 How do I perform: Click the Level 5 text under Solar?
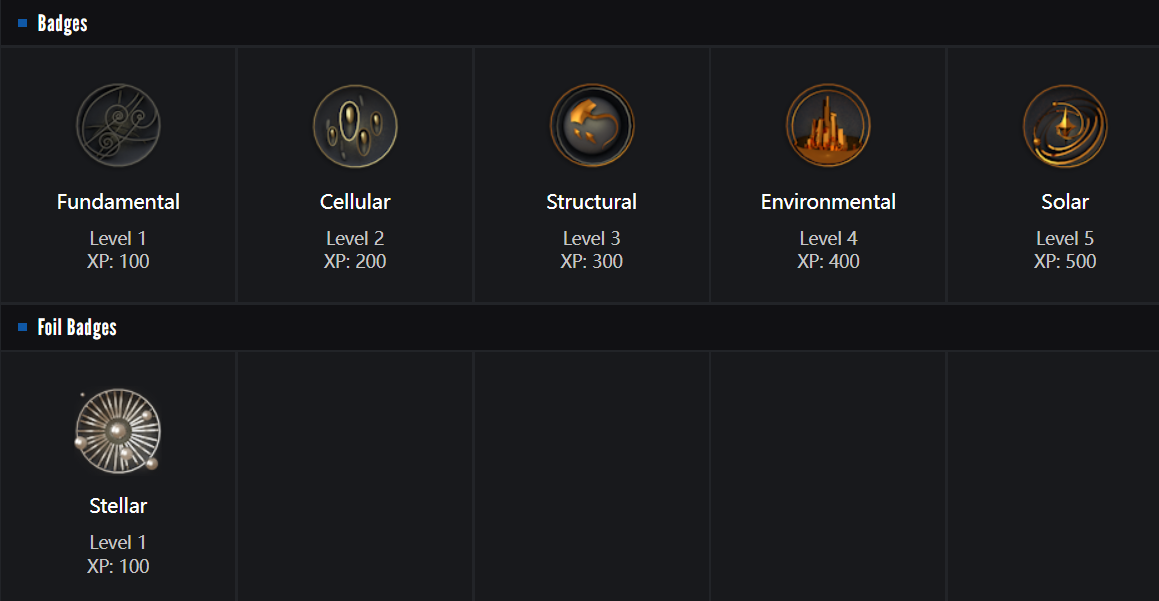tap(1065, 238)
